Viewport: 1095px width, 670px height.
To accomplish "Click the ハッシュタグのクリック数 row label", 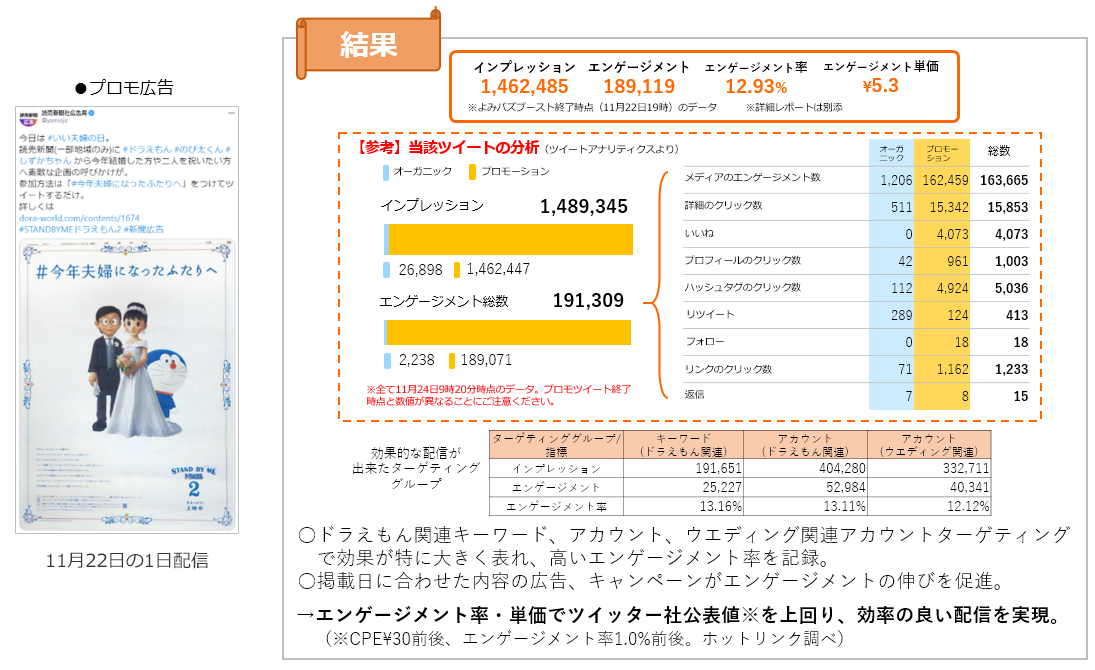I will click(x=742, y=287).
